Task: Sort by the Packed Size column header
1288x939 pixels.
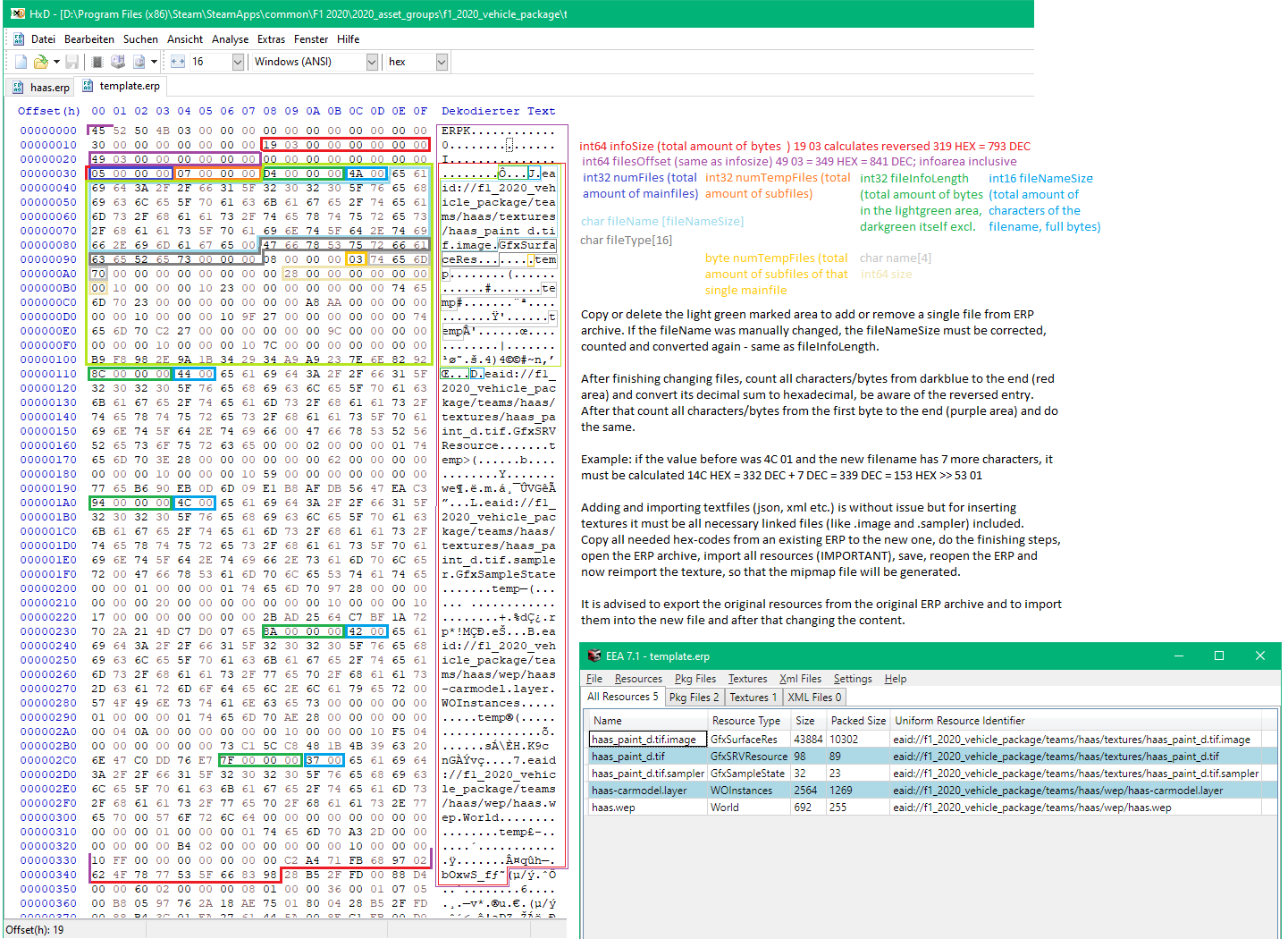Action: tap(858, 721)
